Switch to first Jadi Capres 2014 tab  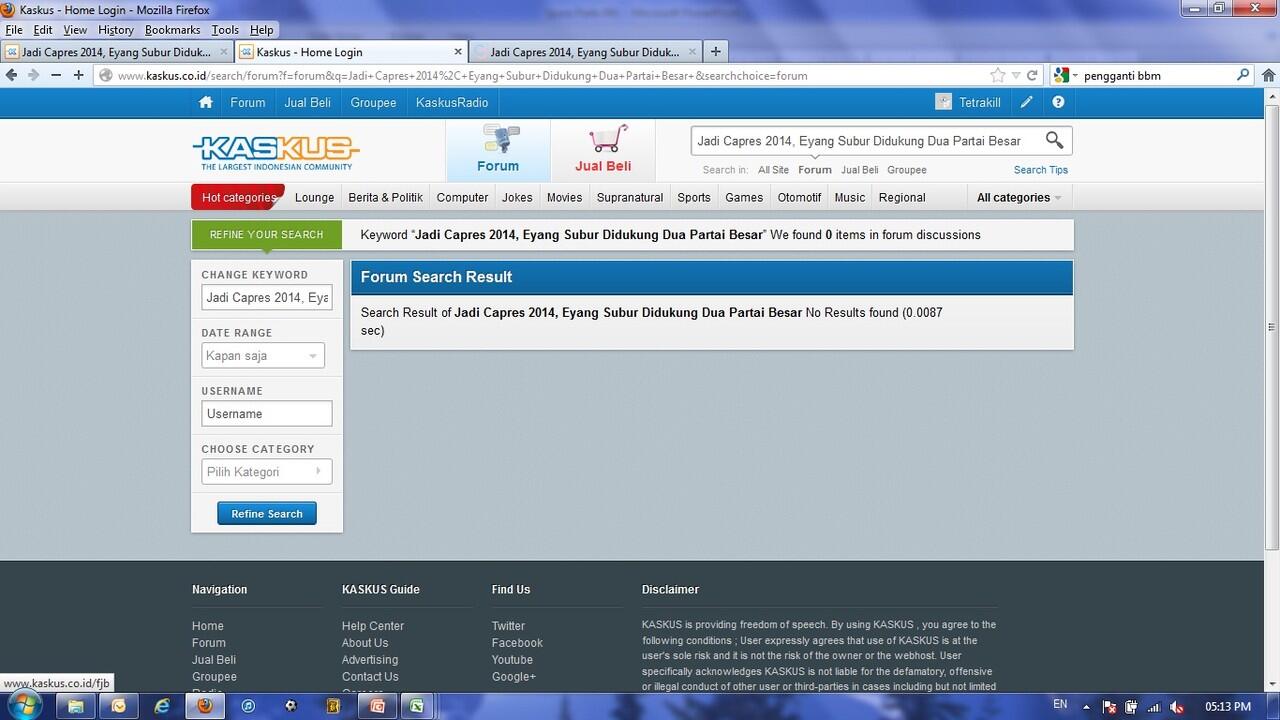click(x=117, y=52)
